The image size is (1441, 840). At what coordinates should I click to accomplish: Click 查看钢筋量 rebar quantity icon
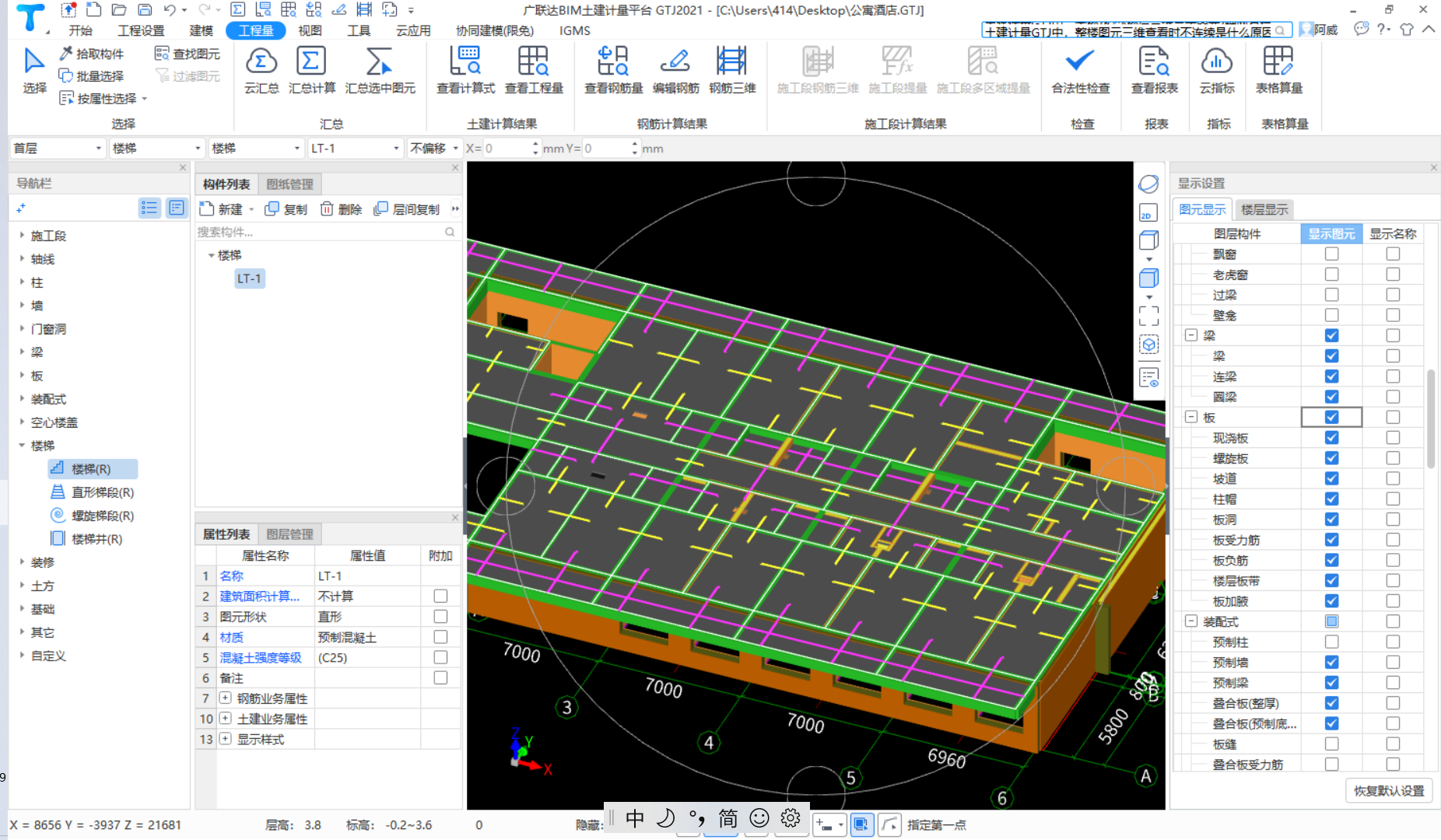pyautogui.click(x=613, y=70)
